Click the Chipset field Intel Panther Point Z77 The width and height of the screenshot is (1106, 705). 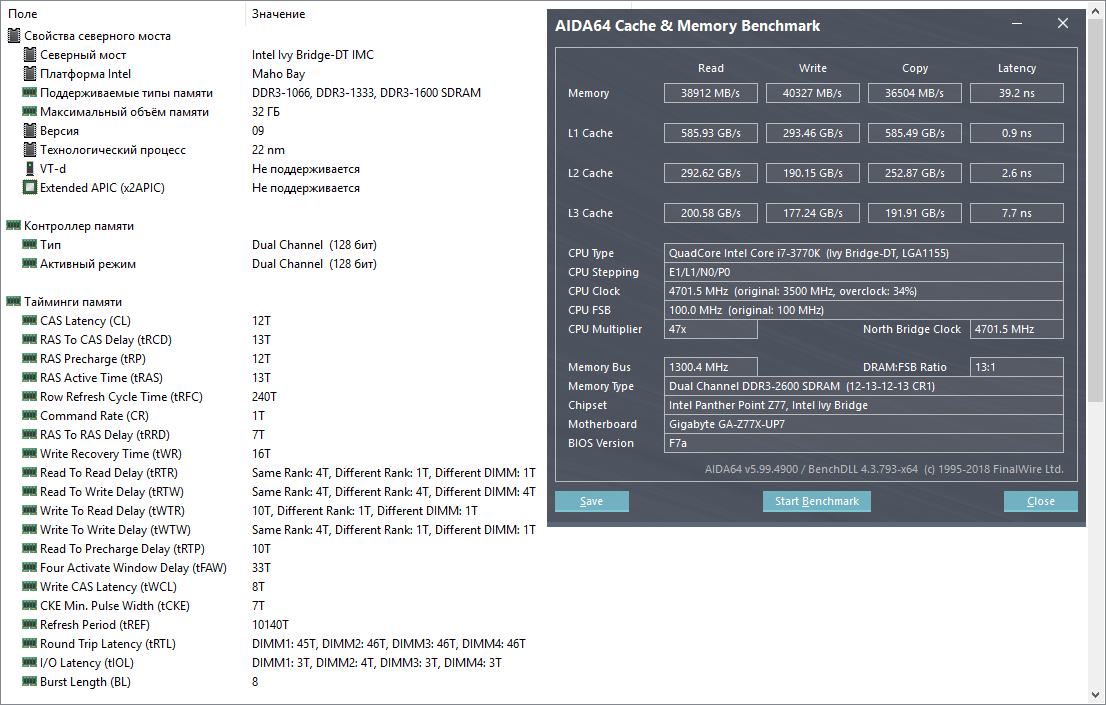coord(863,405)
